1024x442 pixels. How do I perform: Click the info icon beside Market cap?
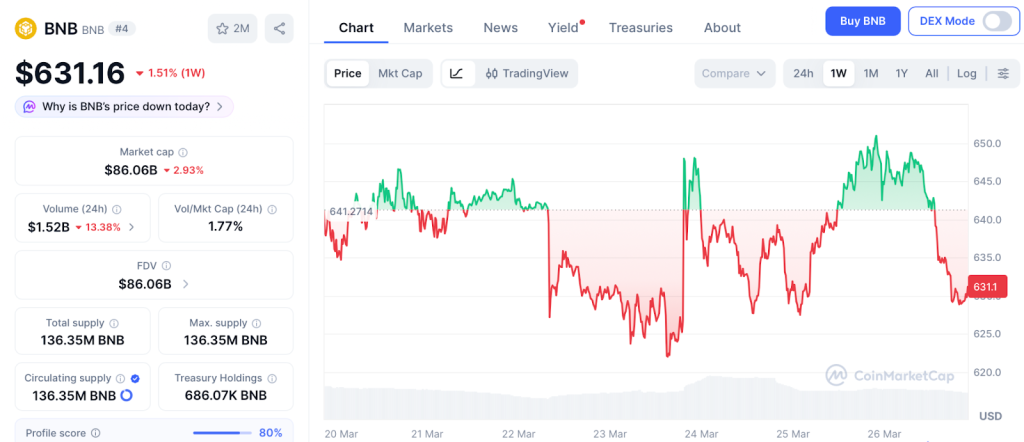[184, 152]
